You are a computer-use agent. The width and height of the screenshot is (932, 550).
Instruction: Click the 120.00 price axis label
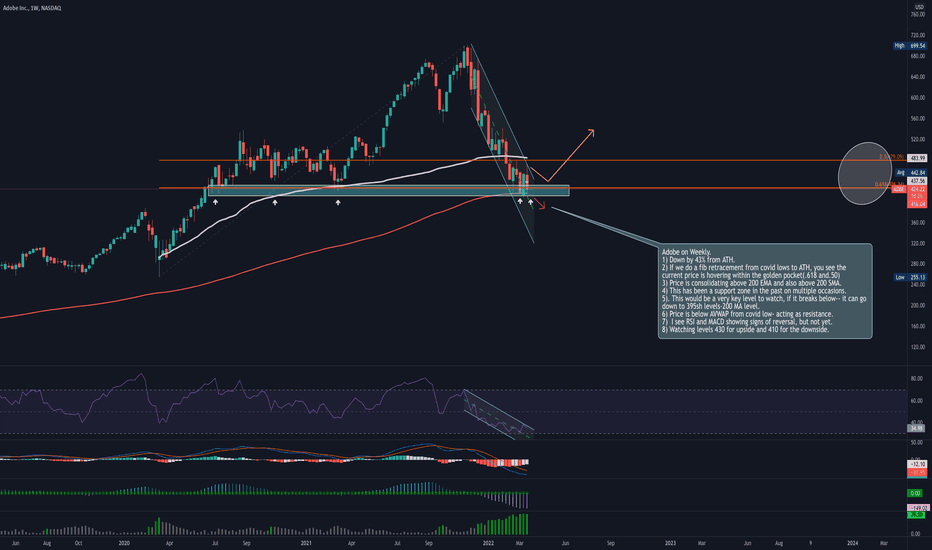pos(918,347)
